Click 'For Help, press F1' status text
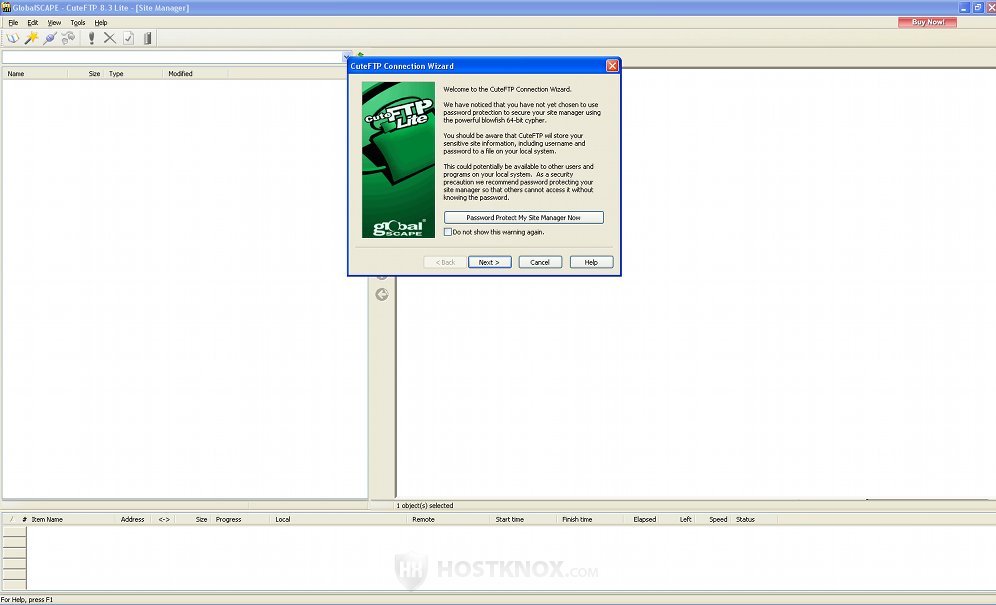This screenshot has width=996, height=605. pyautogui.click(x=27, y=599)
